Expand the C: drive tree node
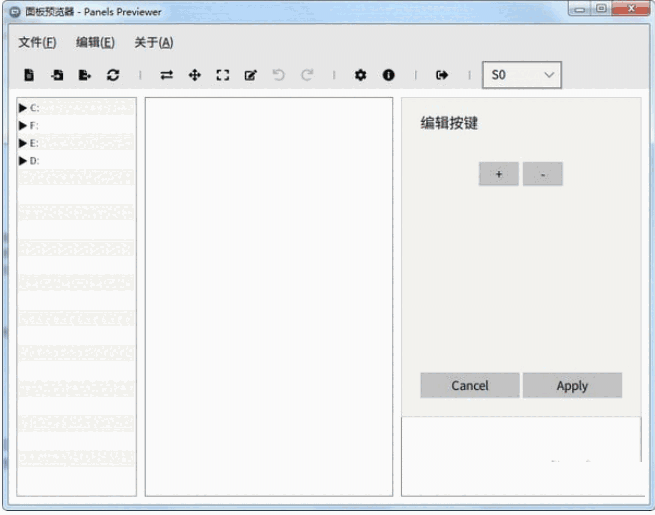The width and height of the screenshot is (655, 515). 23,108
